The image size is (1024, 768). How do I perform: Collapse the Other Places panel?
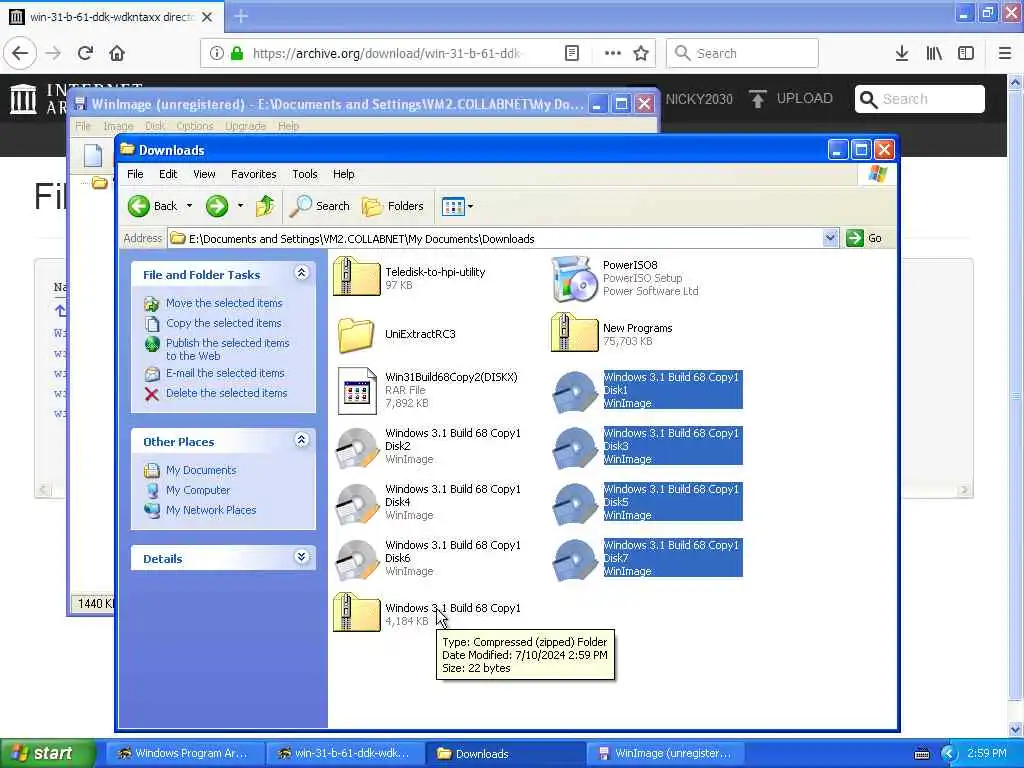(301, 440)
